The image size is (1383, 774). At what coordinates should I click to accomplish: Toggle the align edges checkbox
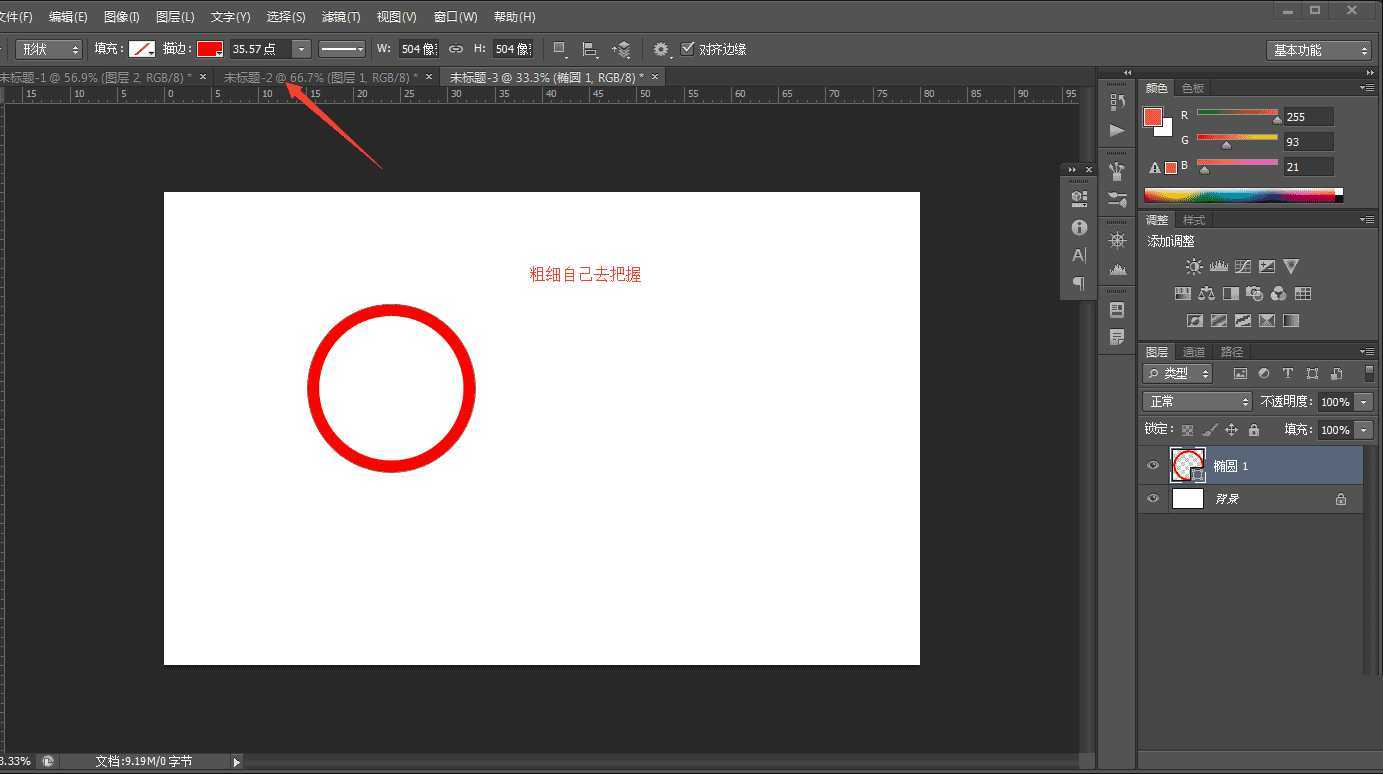(x=688, y=49)
